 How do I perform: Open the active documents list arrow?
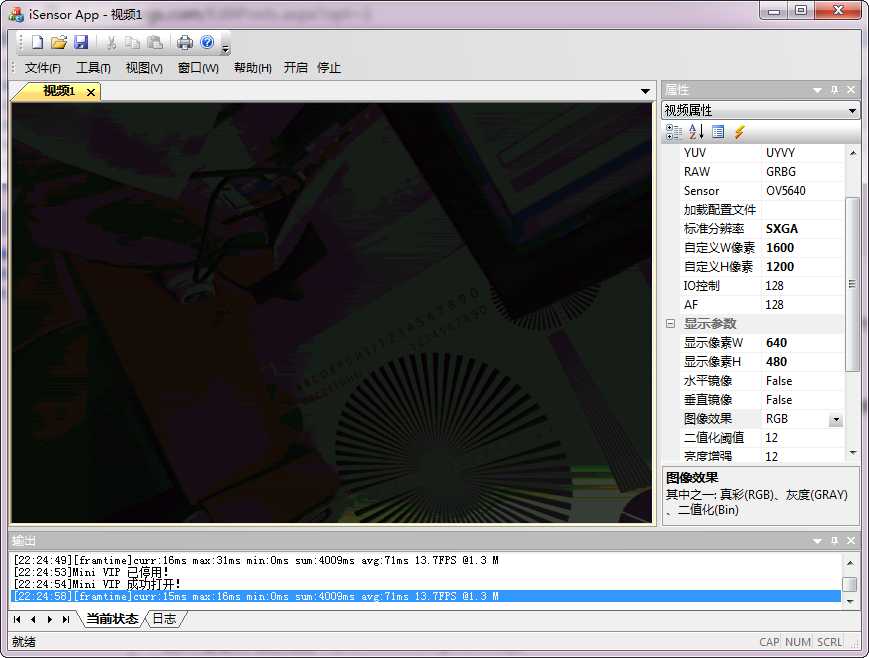pyautogui.click(x=645, y=91)
